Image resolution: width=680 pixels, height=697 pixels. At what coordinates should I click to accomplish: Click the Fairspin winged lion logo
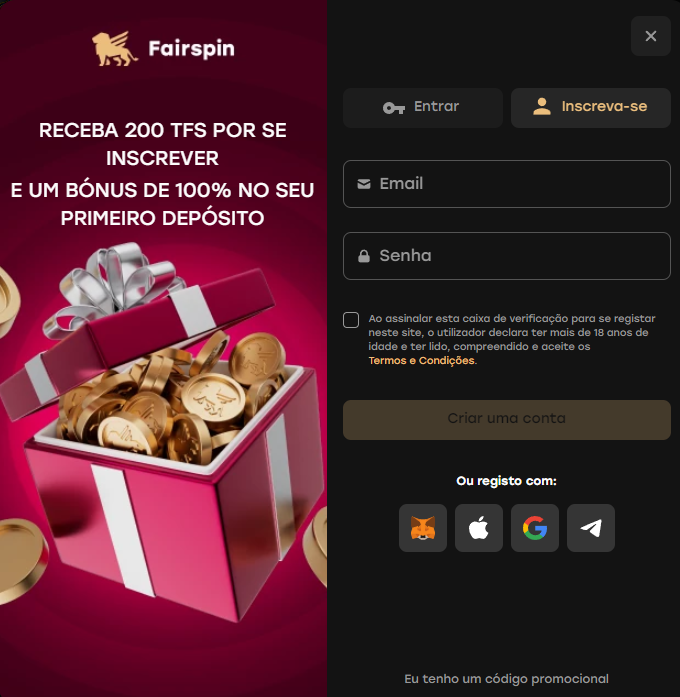coord(115,49)
